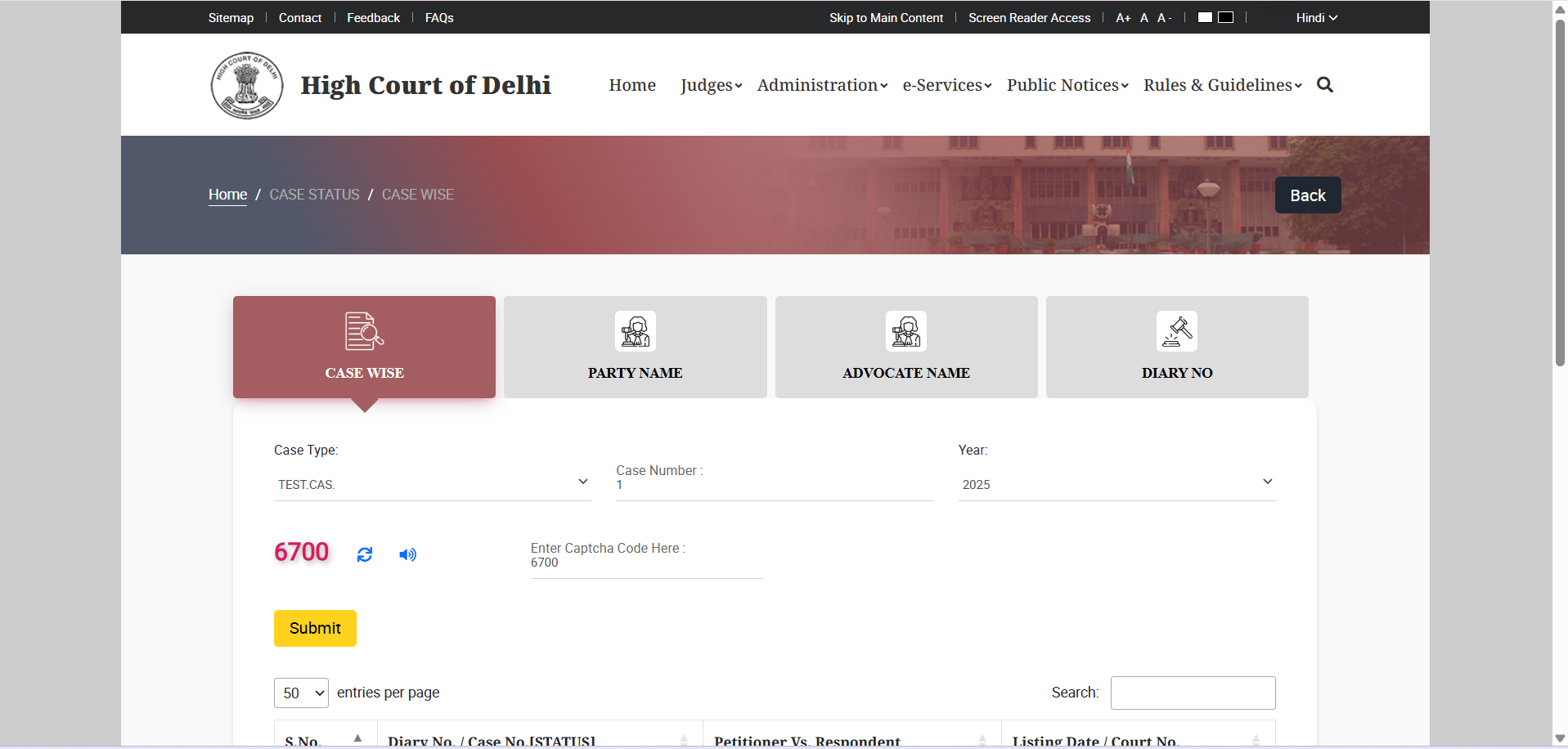Image resolution: width=1568 pixels, height=749 pixels.
Task: Click the Back button
Action: [1307, 195]
